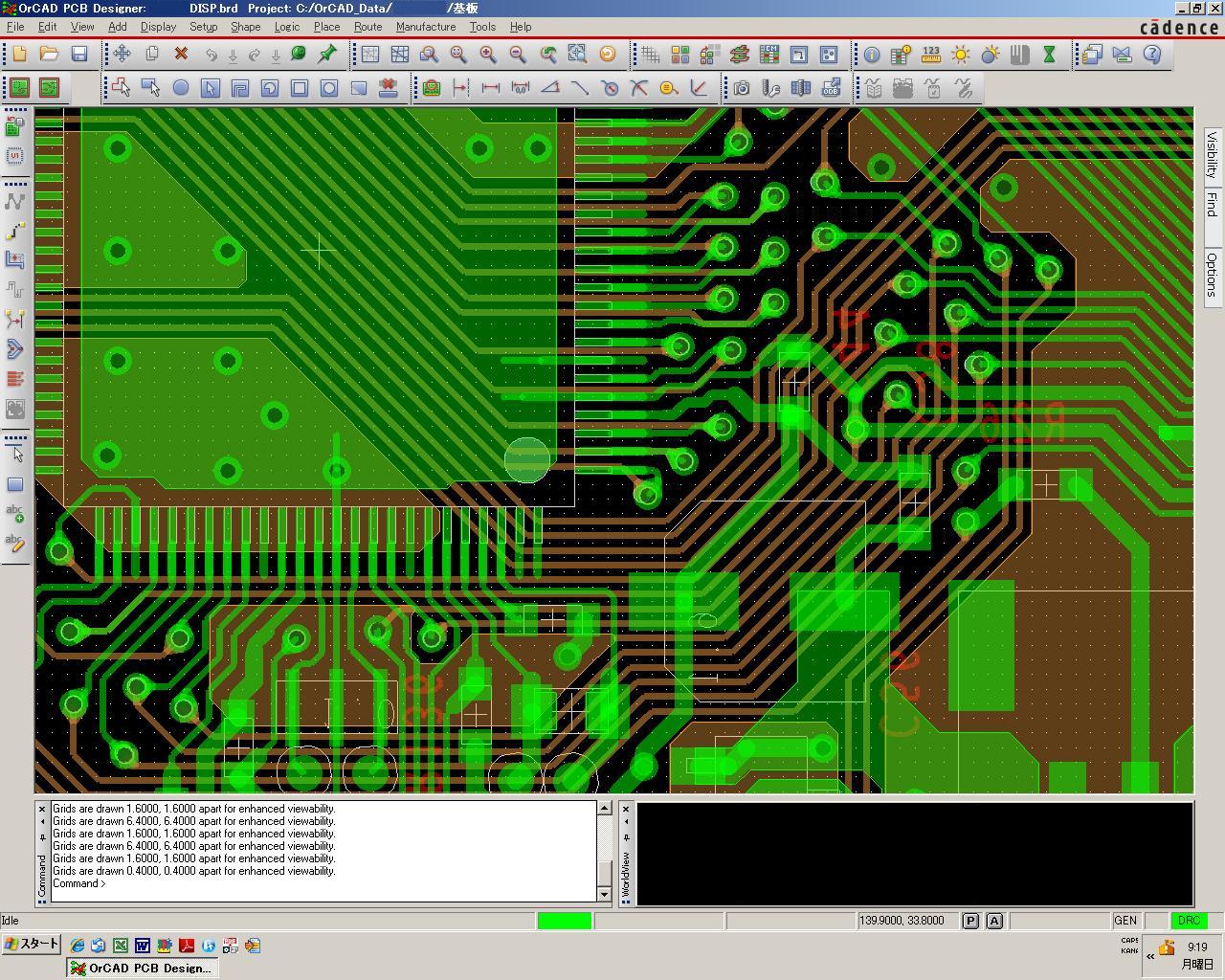Select the Add Rectangle tool in sidebar
1225x980 pixels.
click(x=15, y=484)
